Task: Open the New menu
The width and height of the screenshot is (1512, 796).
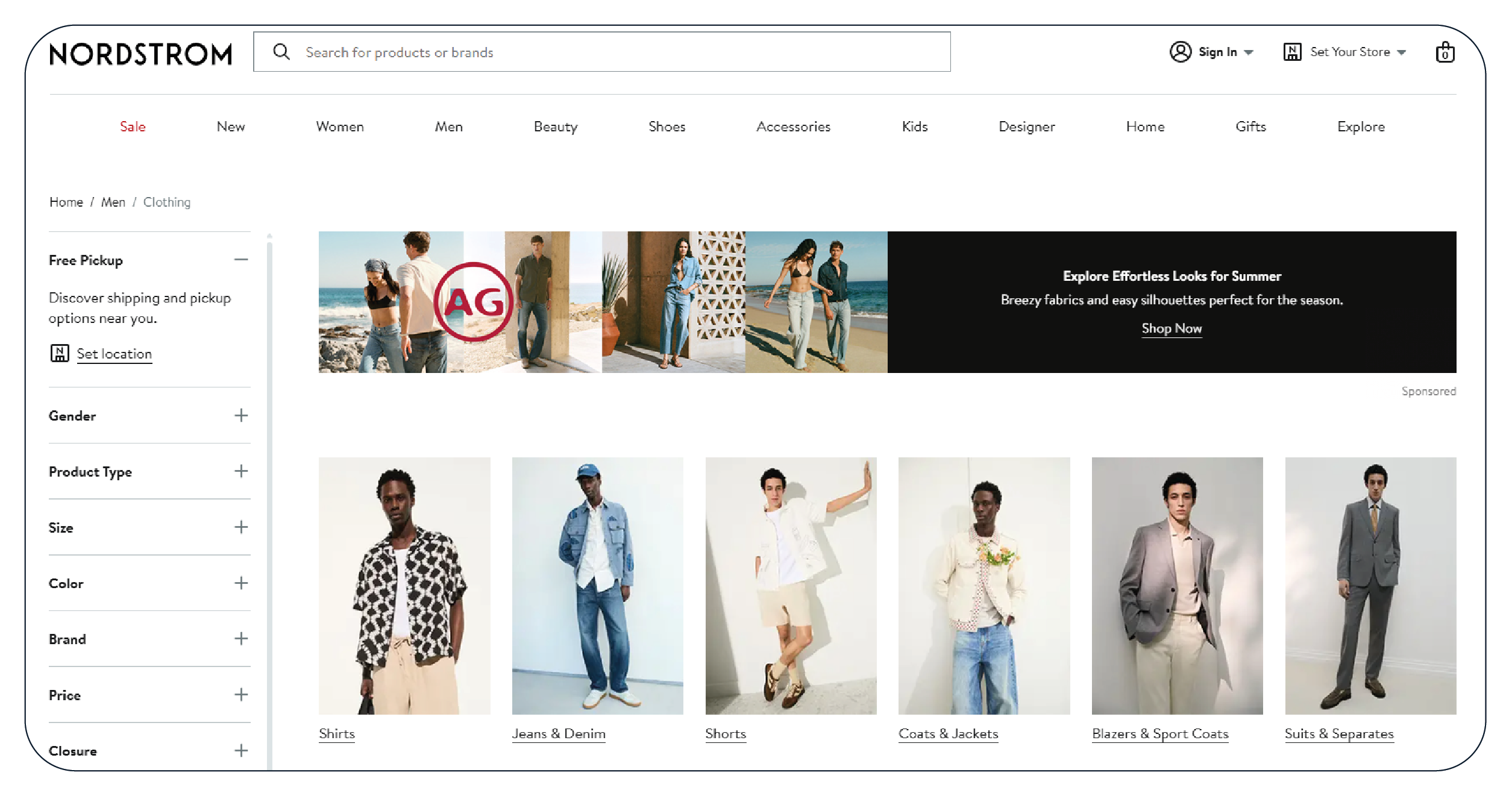Action: [231, 127]
